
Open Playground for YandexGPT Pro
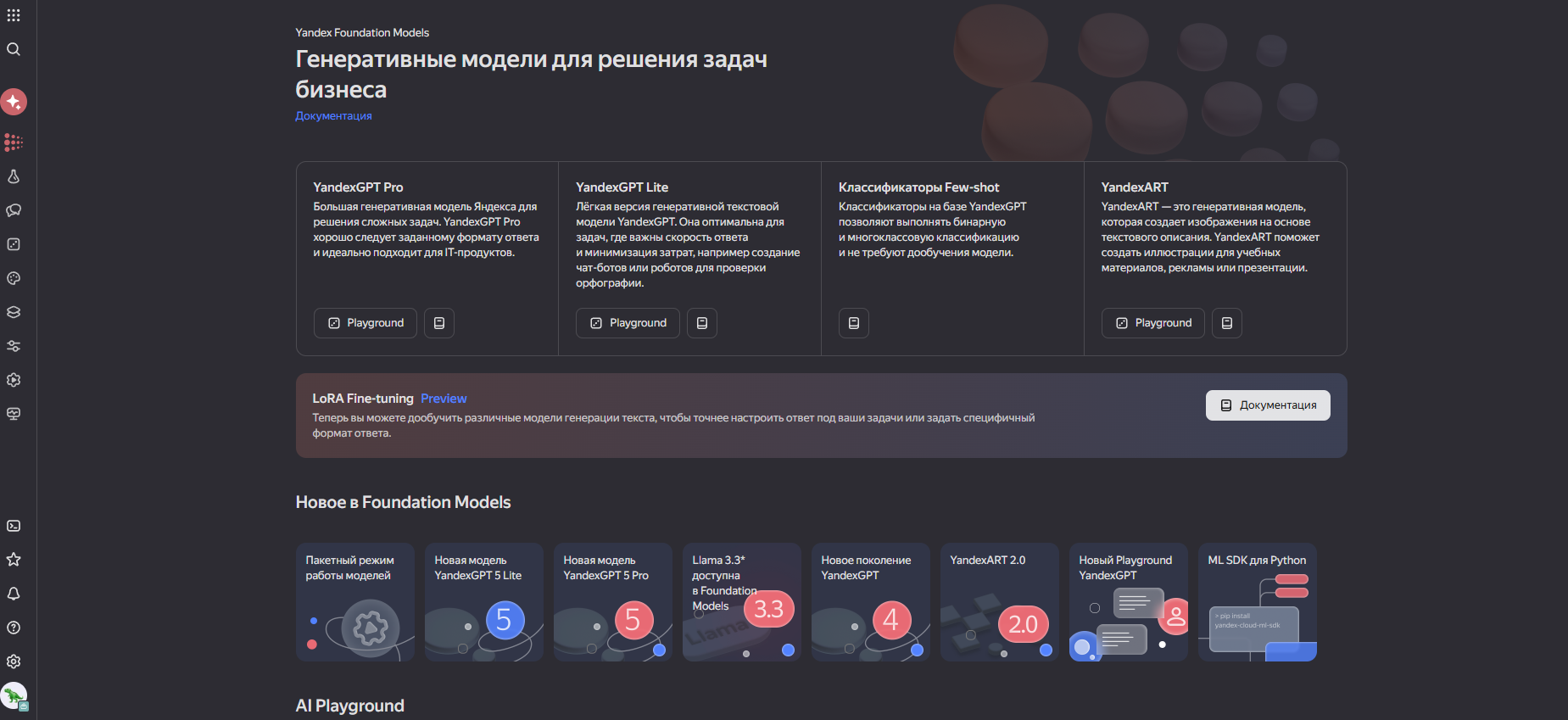365,323
